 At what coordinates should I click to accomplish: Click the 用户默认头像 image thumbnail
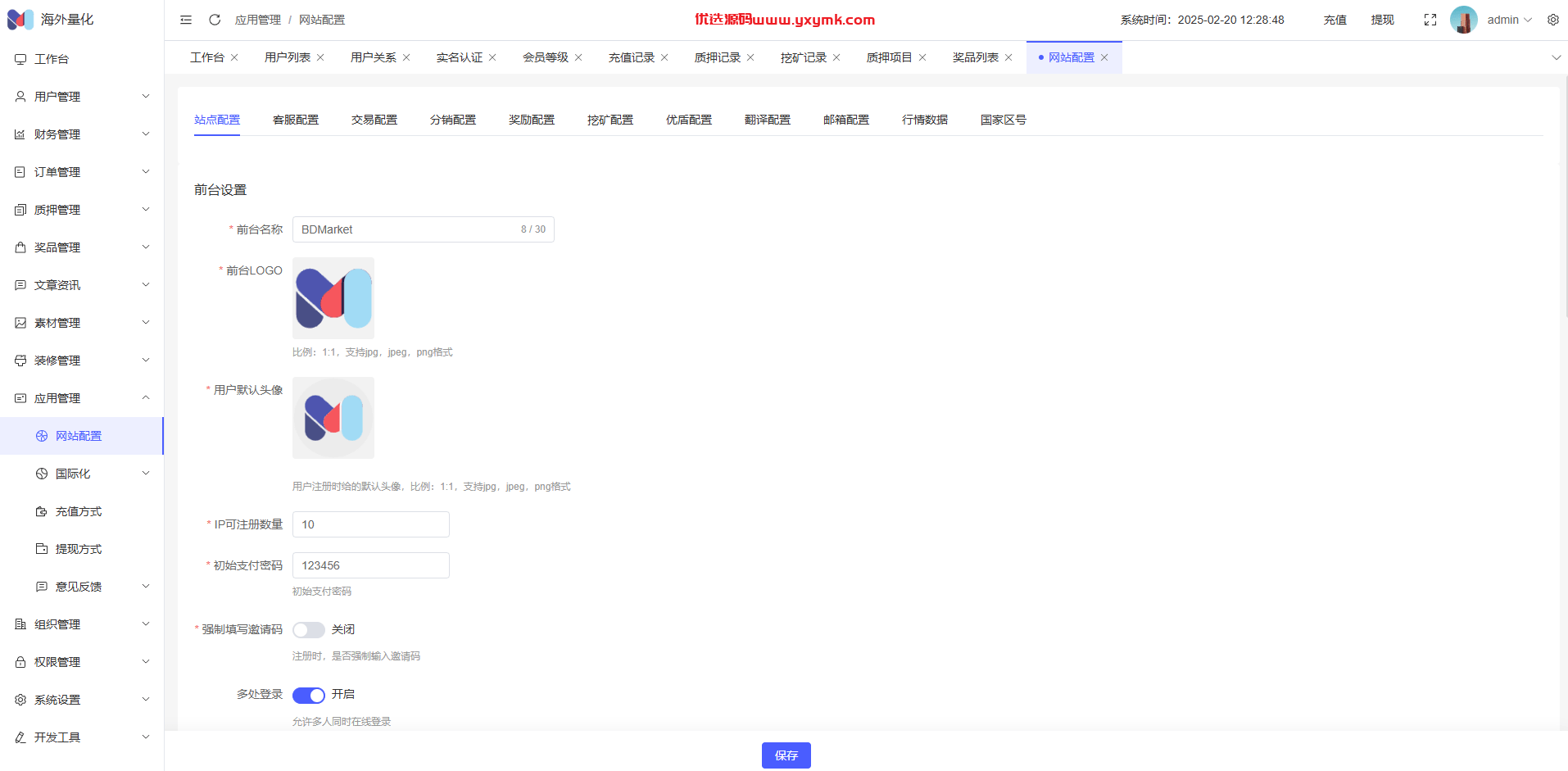333,418
